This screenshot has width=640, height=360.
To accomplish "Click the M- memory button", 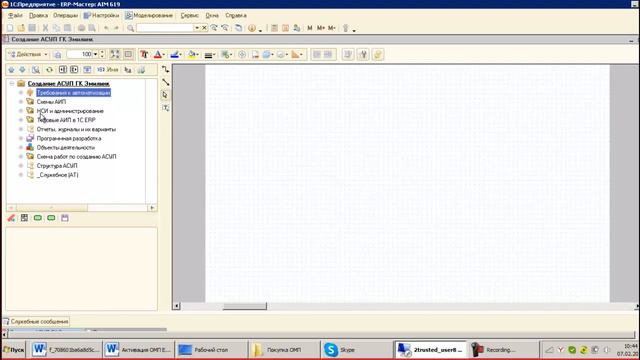I will point(332,28).
